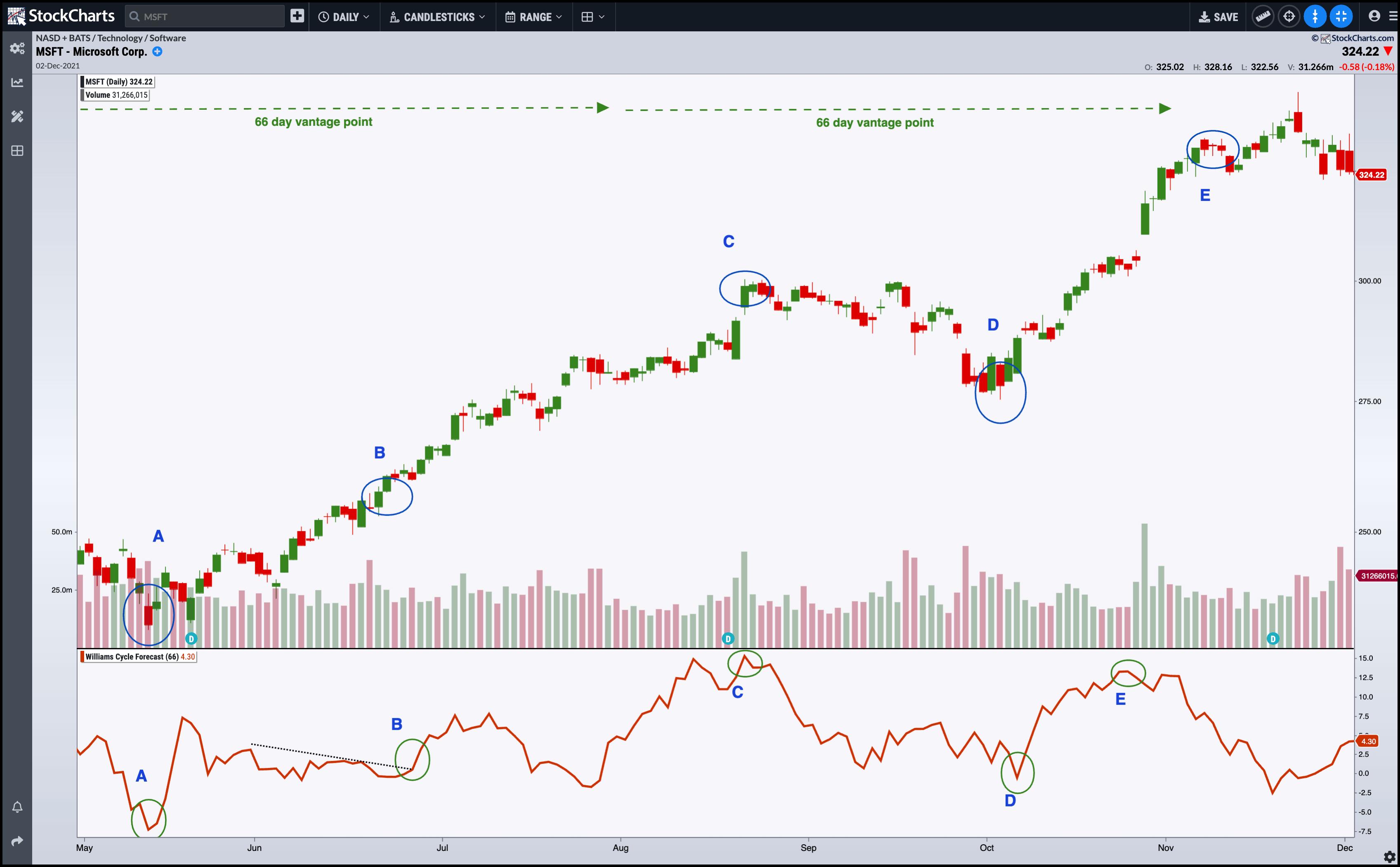Click the plus button next to search box

click(297, 16)
